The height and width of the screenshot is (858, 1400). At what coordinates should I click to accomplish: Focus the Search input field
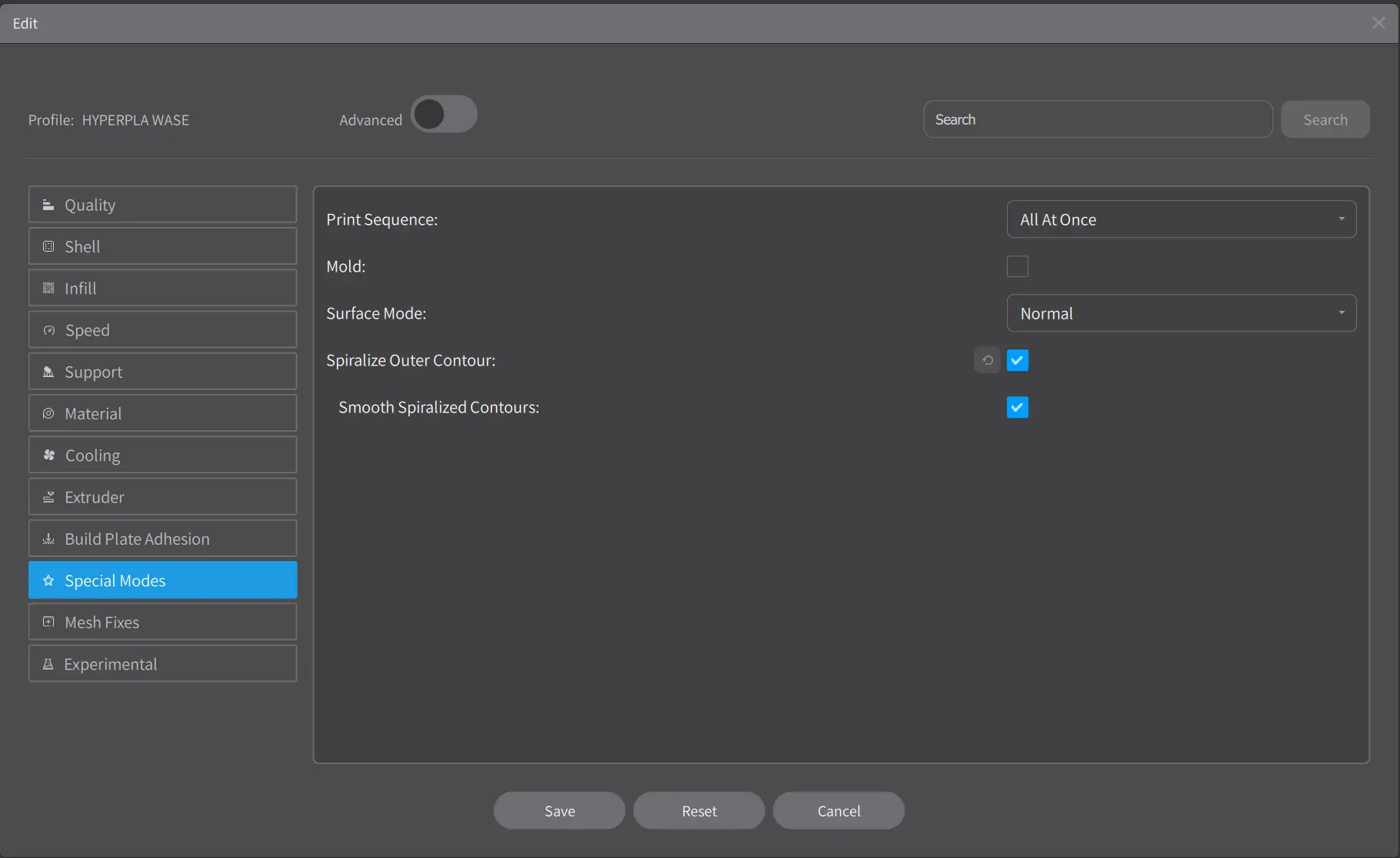click(x=1098, y=119)
